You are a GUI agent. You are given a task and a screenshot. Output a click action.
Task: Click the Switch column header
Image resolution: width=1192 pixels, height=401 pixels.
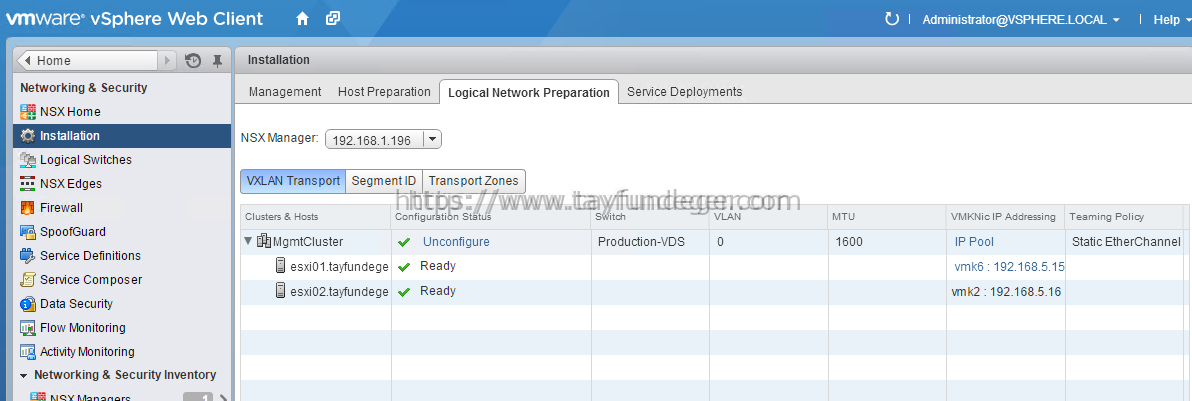650,217
